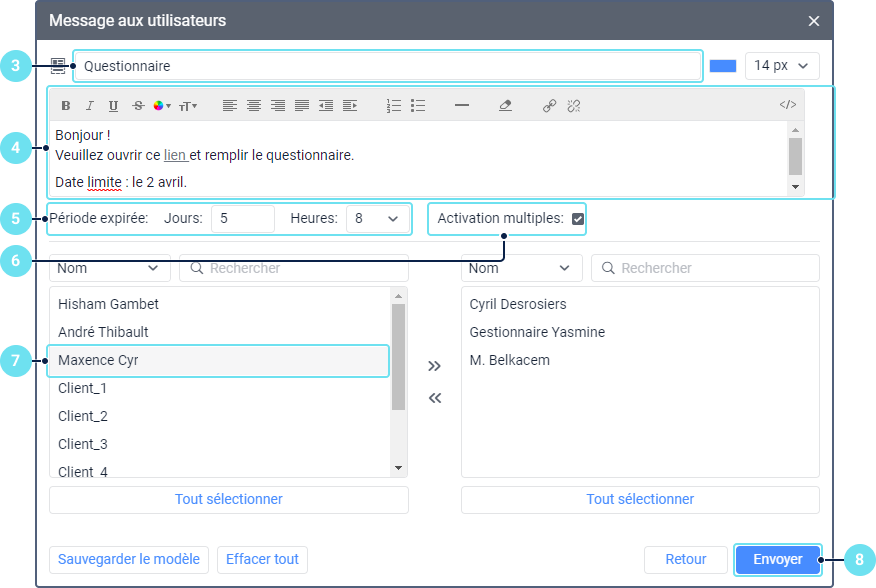Click Sauvegarder le modèle
Image resolution: width=876 pixels, height=588 pixels.
129,559
